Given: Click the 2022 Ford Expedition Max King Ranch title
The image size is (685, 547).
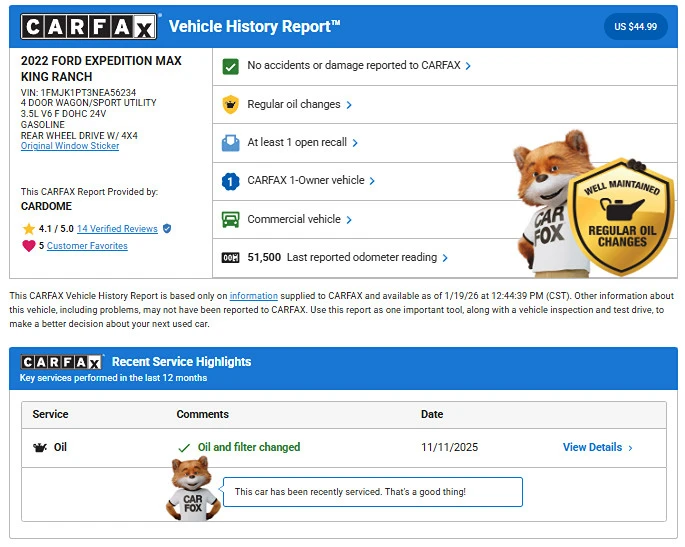Looking at the screenshot, I should [x=101, y=69].
